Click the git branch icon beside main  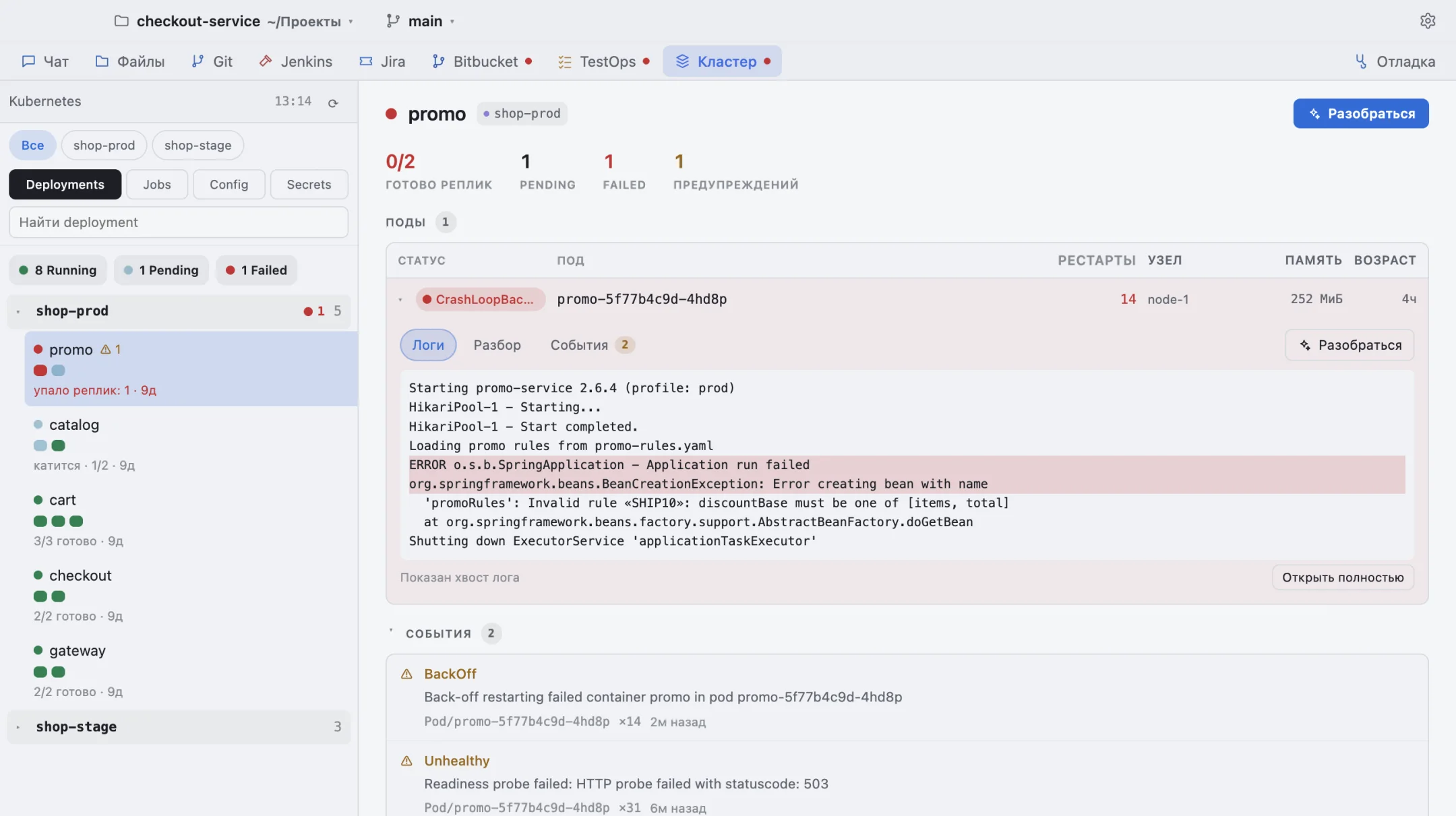tap(393, 21)
